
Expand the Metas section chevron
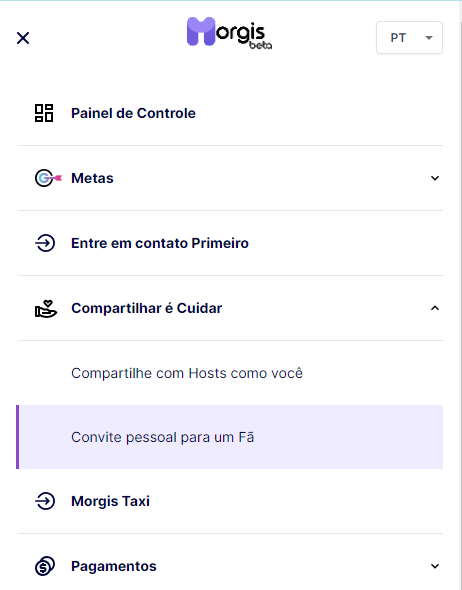point(435,178)
